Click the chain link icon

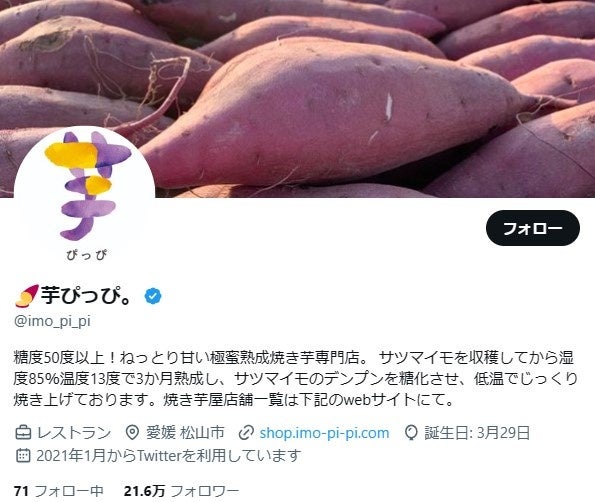[246, 433]
